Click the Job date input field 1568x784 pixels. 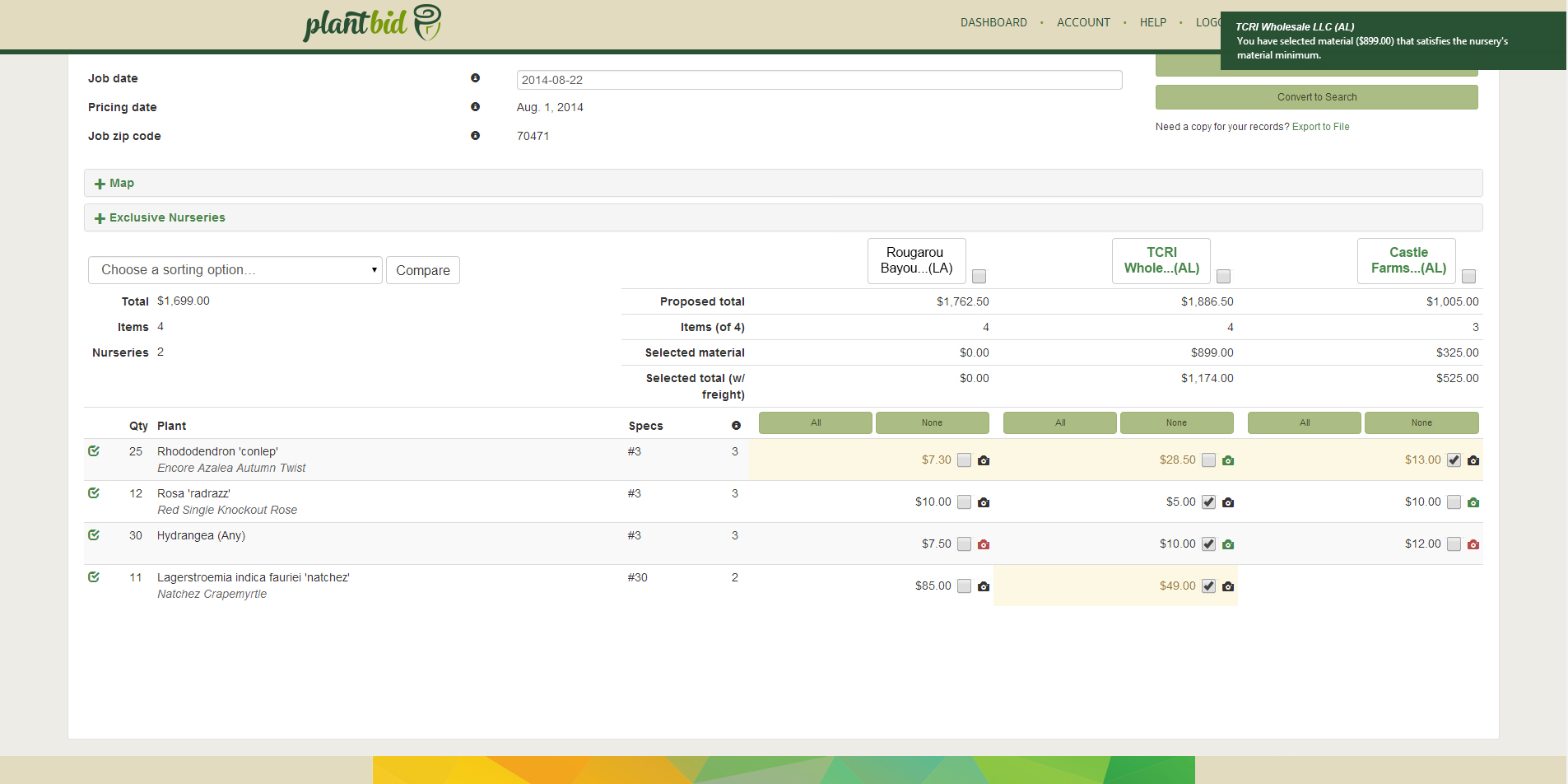(x=820, y=80)
